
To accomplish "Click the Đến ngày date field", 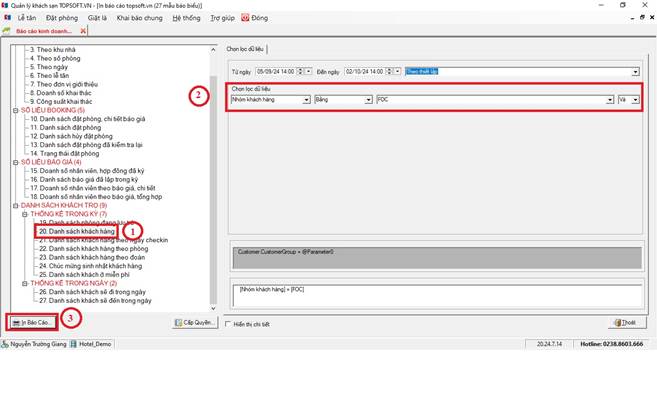I will pyautogui.click(x=365, y=72).
